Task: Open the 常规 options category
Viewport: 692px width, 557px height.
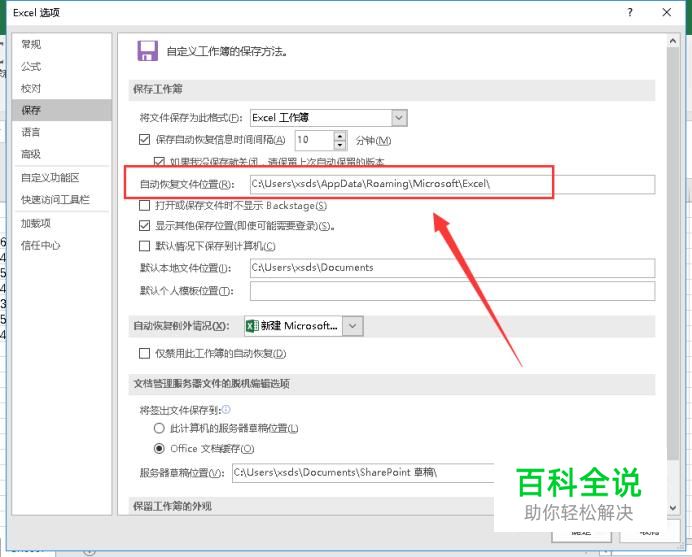Action: click(31, 44)
